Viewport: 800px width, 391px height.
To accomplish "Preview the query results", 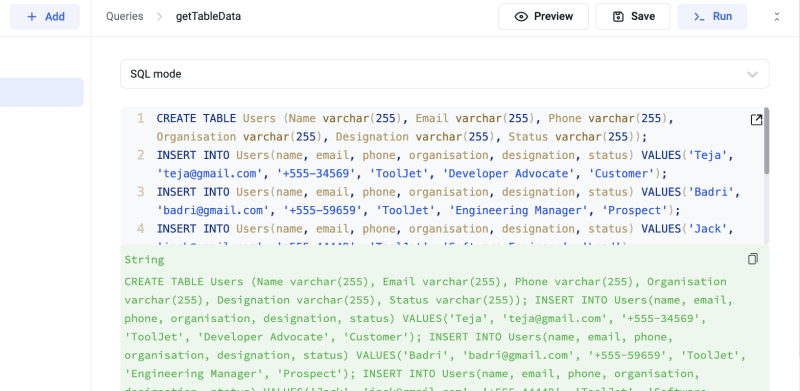I will click(x=543, y=17).
